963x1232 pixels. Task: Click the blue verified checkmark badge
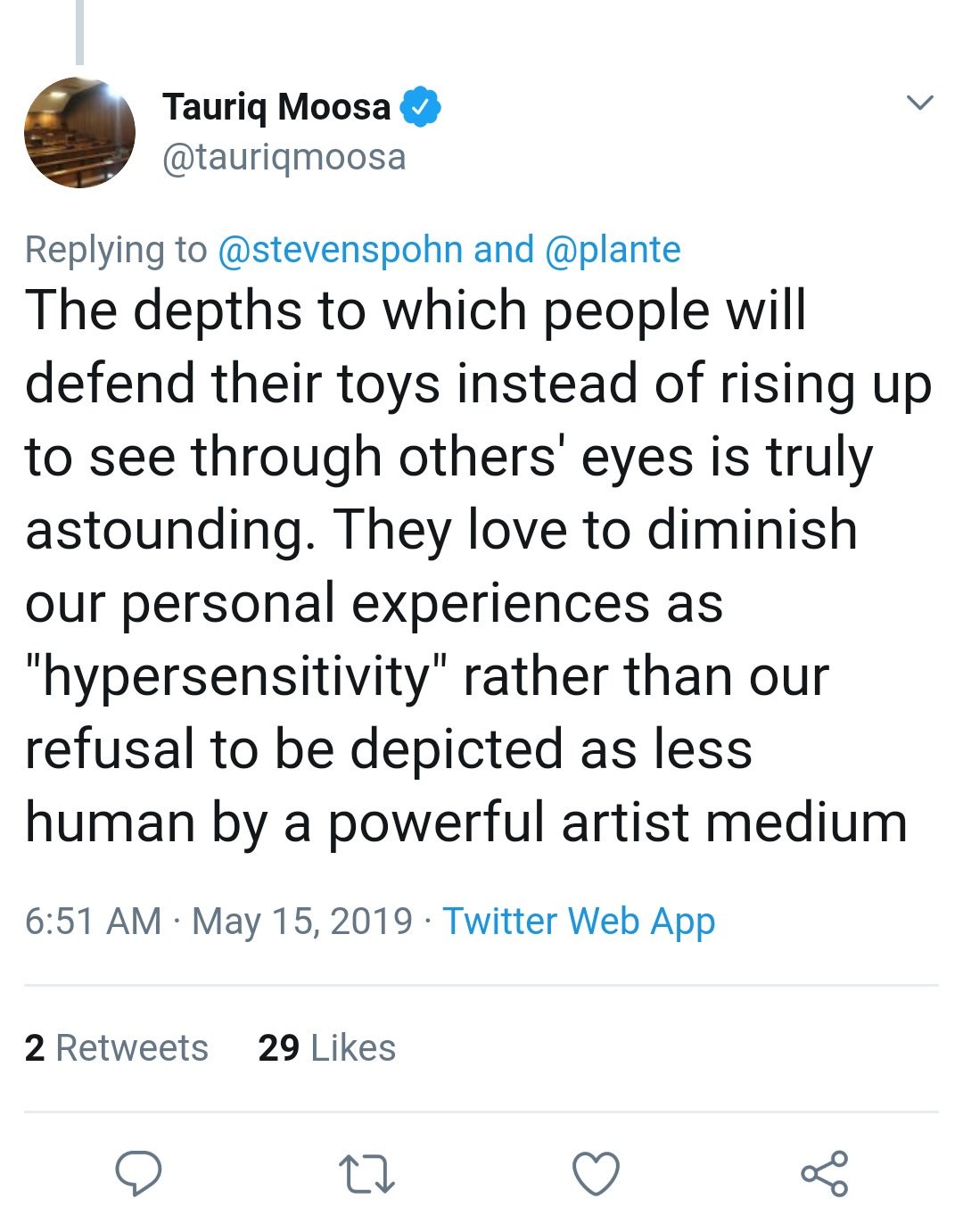(x=420, y=107)
